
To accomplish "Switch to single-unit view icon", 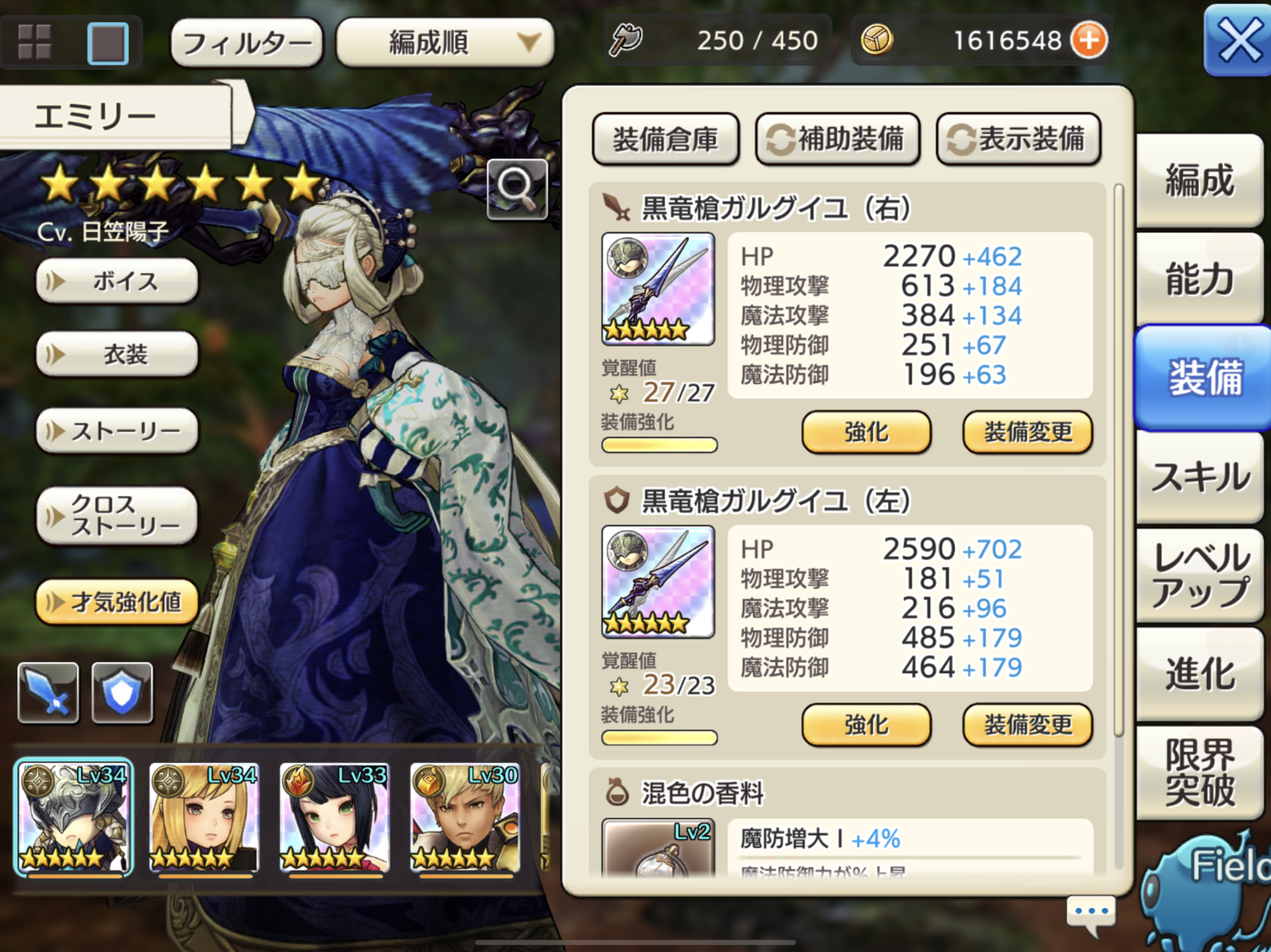I will 108,42.
